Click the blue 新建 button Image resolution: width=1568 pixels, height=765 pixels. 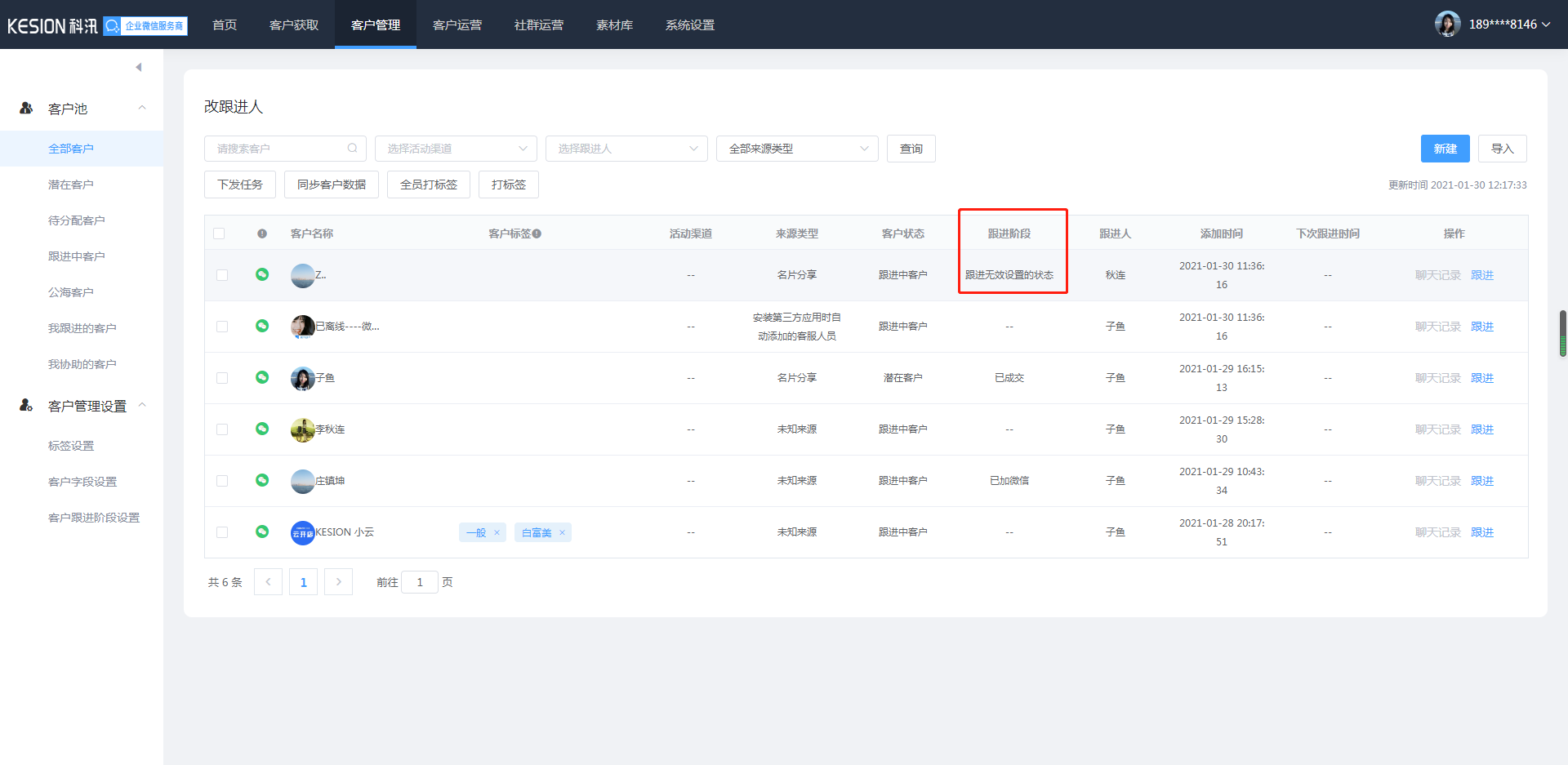pyautogui.click(x=1445, y=149)
